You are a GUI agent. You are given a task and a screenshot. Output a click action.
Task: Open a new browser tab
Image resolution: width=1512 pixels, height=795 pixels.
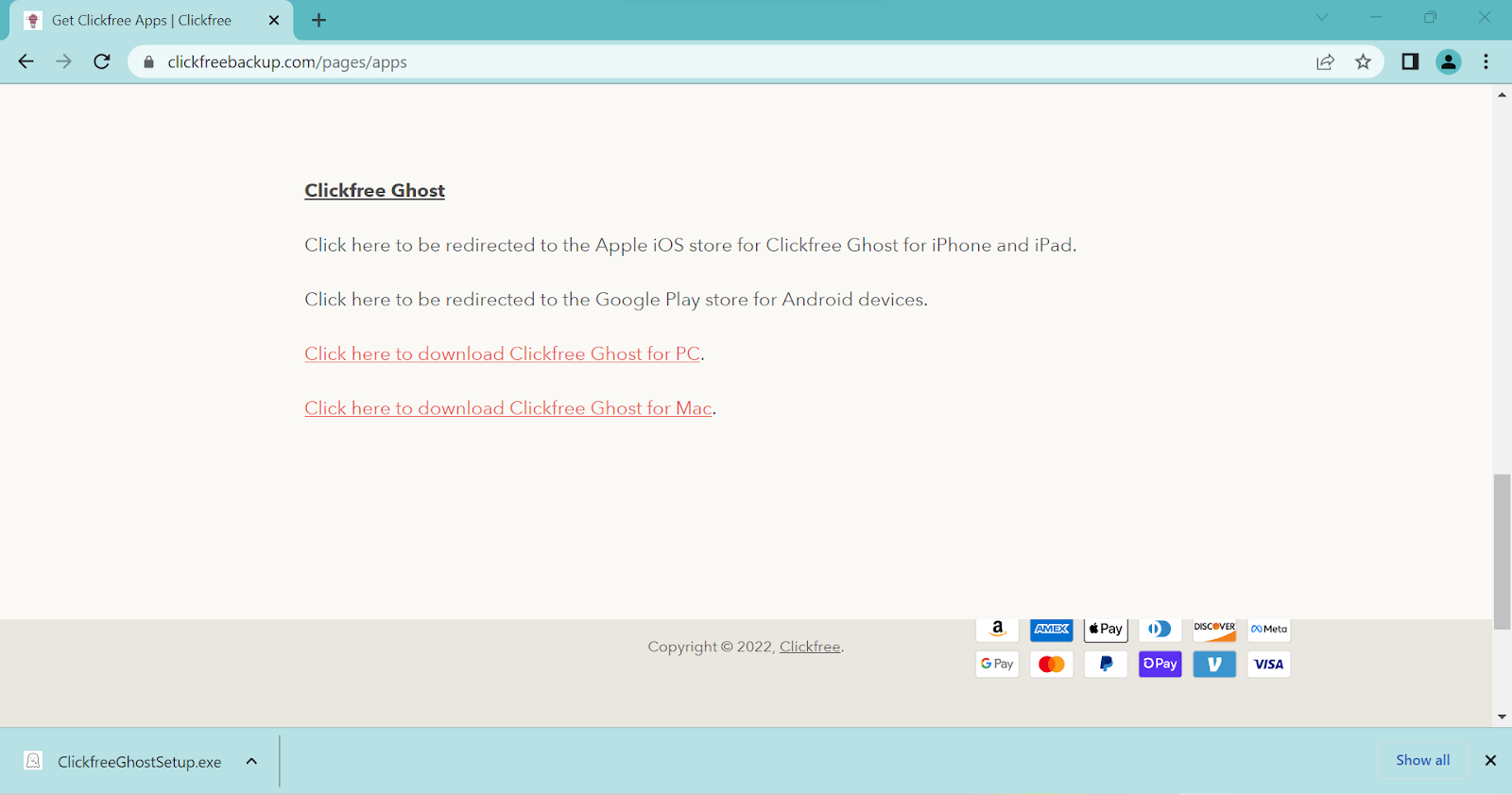coord(318,20)
